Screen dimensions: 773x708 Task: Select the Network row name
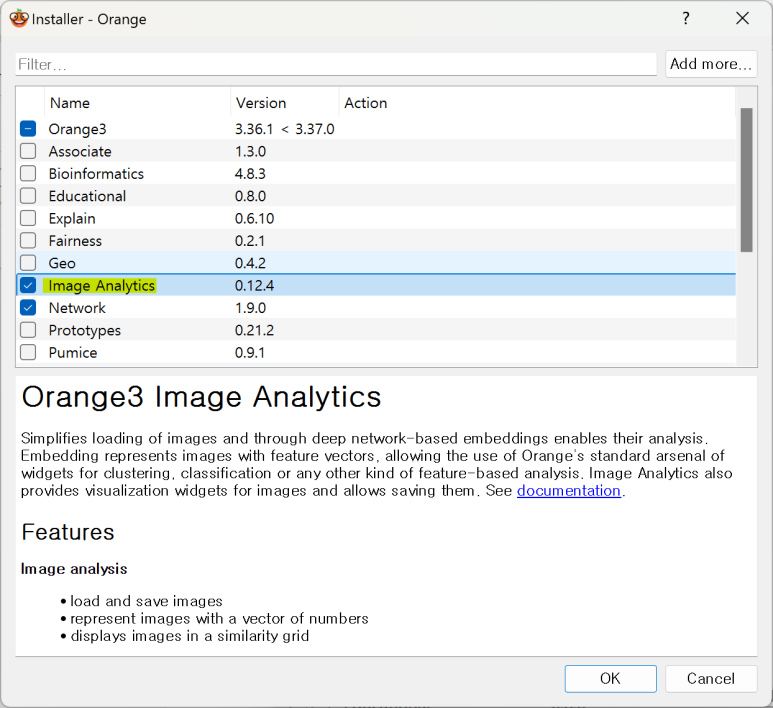77,308
